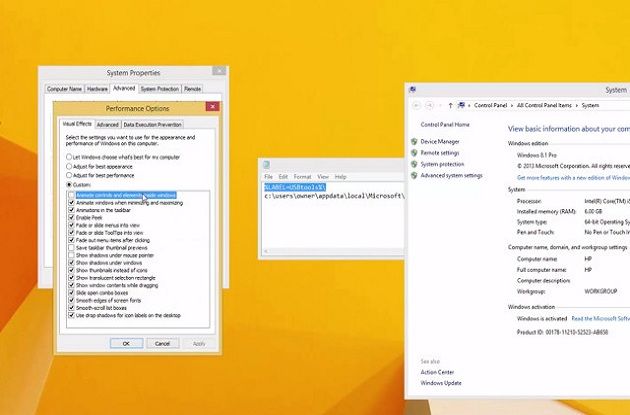
Task: Open Action Center link
Action: coord(437,372)
